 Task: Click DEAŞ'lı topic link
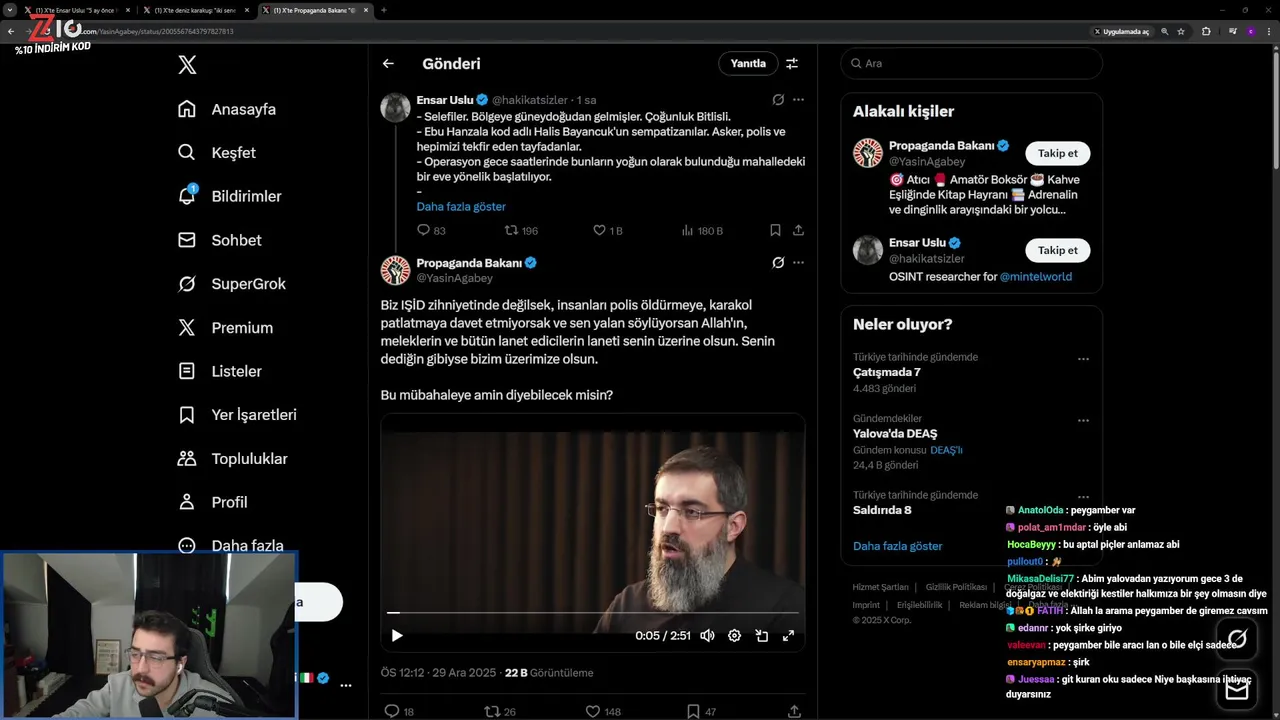[x=946, y=450]
